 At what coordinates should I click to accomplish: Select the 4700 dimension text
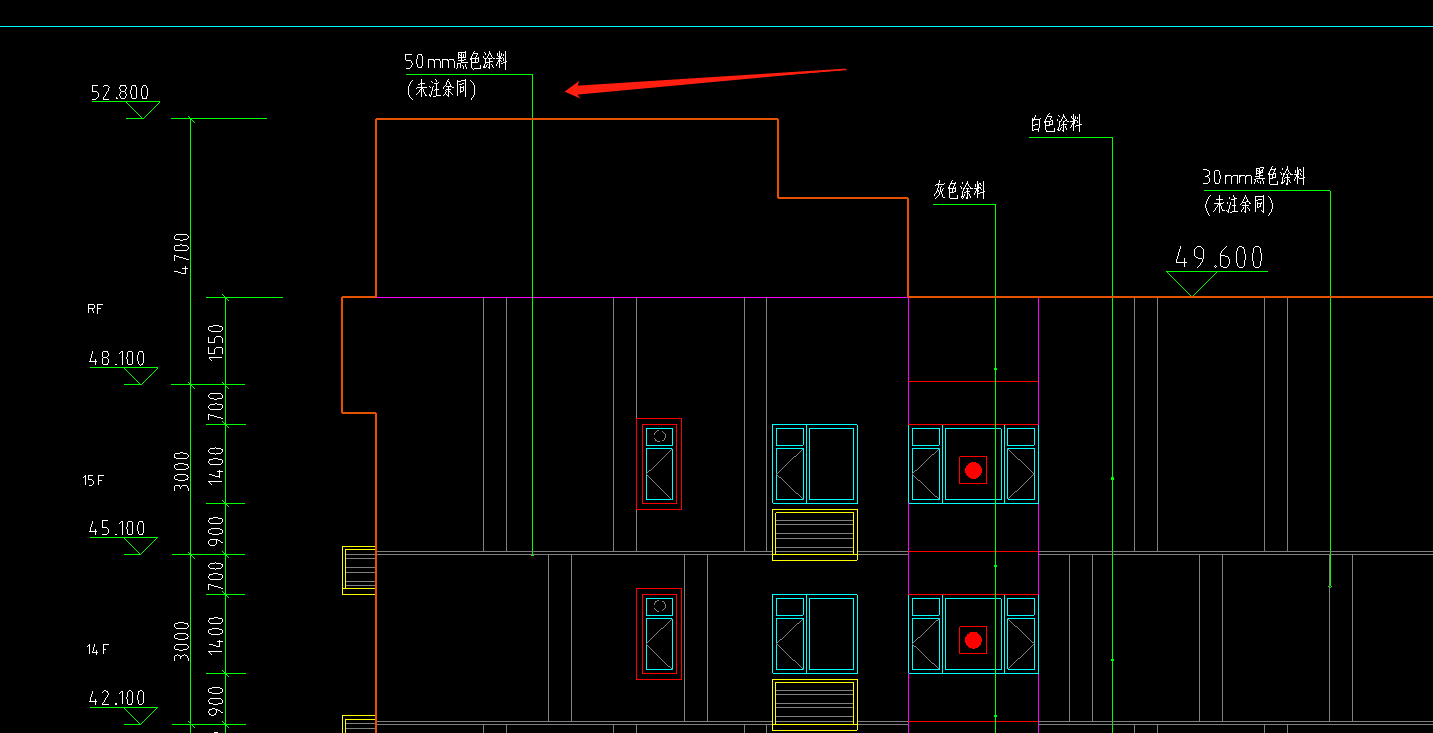click(181, 253)
